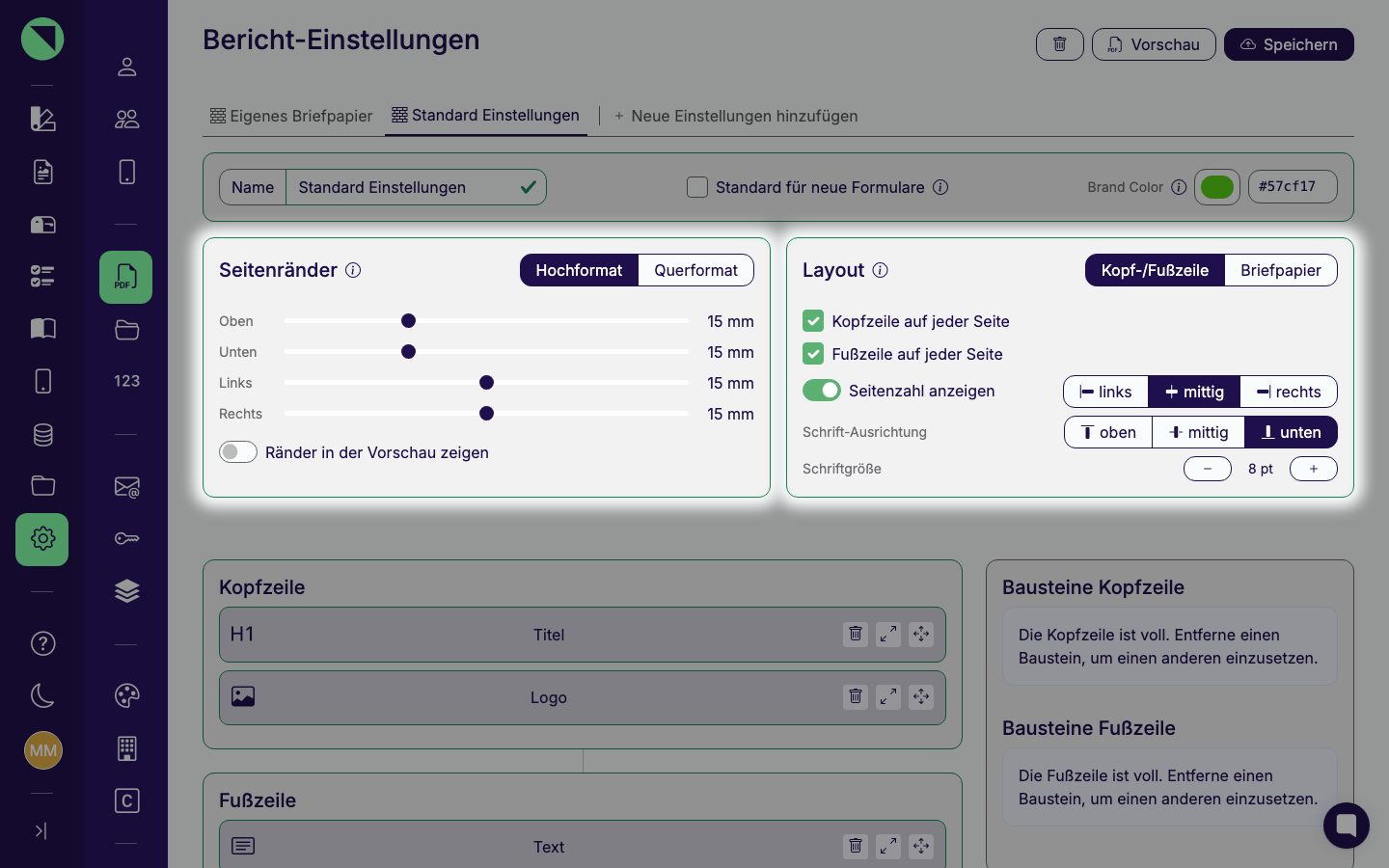This screenshot has height=868, width=1389.
Task: Click the Name input field
Action: tap(416, 187)
